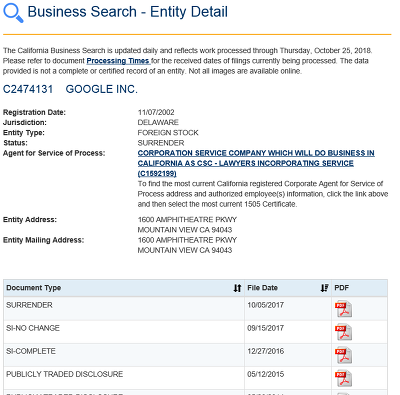Click the Jurisdiction label
The width and height of the screenshot is (400, 395).
[x=25, y=122]
